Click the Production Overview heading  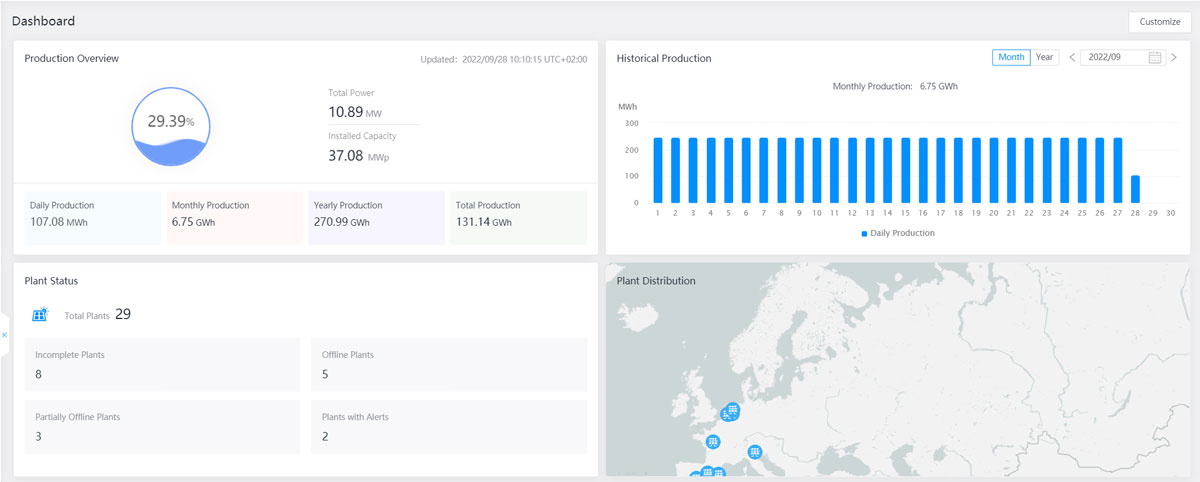click(71, 58)
